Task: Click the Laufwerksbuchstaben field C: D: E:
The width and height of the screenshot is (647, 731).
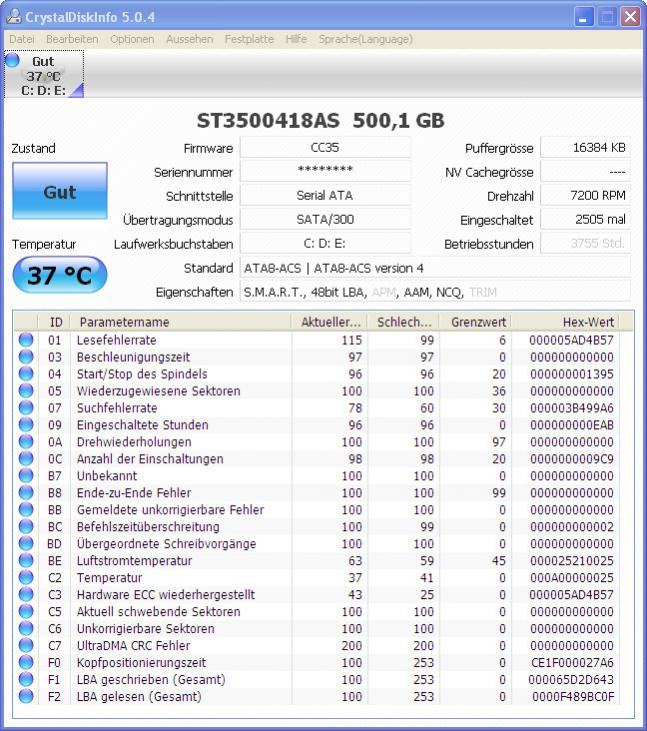Action: coord(325,243)
